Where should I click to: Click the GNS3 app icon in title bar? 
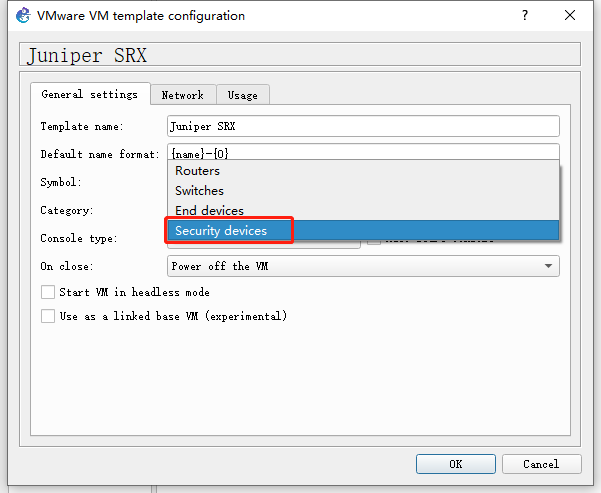point(23,16)
